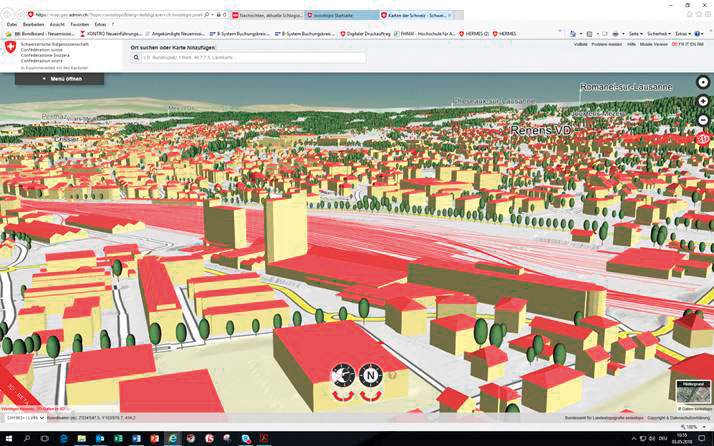Toggle the red 3D view button
This screenshot has width=714, height=446.
point(703,139)
